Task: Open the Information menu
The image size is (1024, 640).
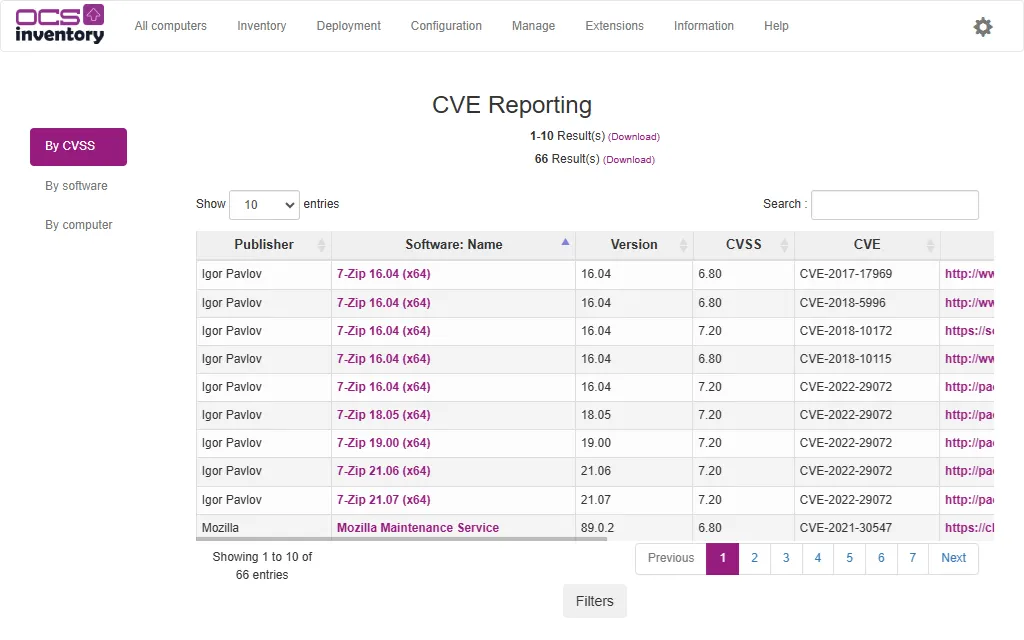Action: coord(704,25)
